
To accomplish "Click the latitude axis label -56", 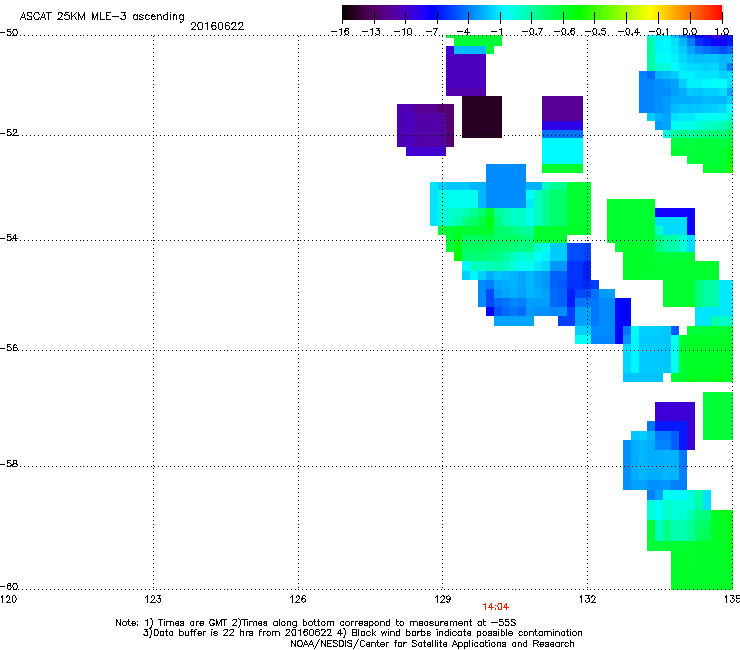I will [9, 347].
